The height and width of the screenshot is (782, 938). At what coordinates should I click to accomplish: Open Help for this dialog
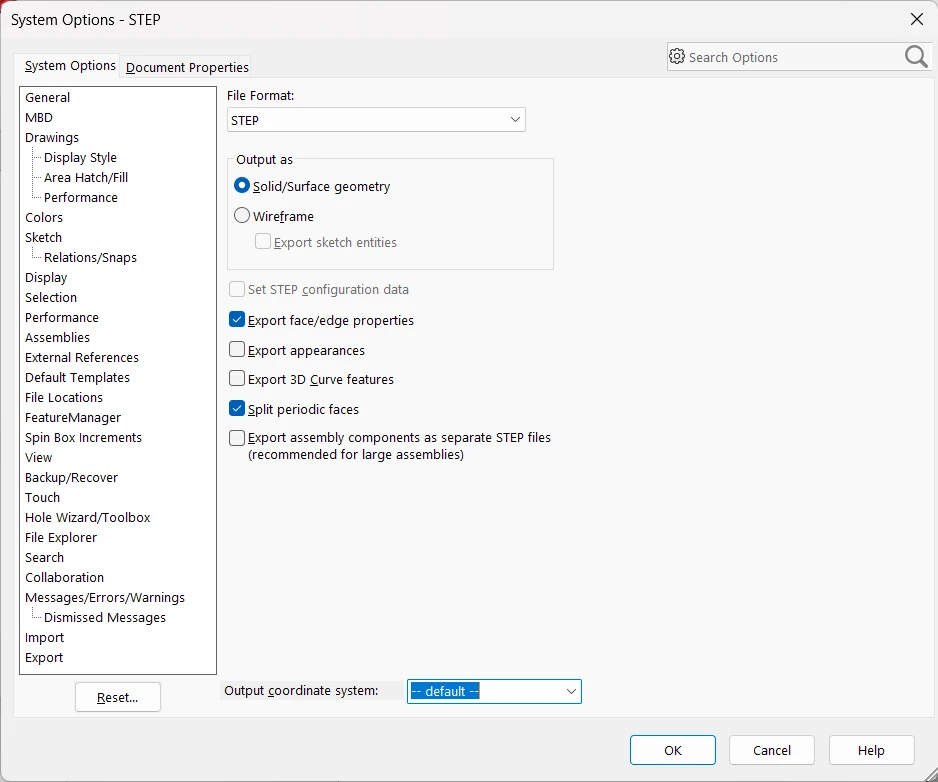pyautogui.click(x=871, y=750)
